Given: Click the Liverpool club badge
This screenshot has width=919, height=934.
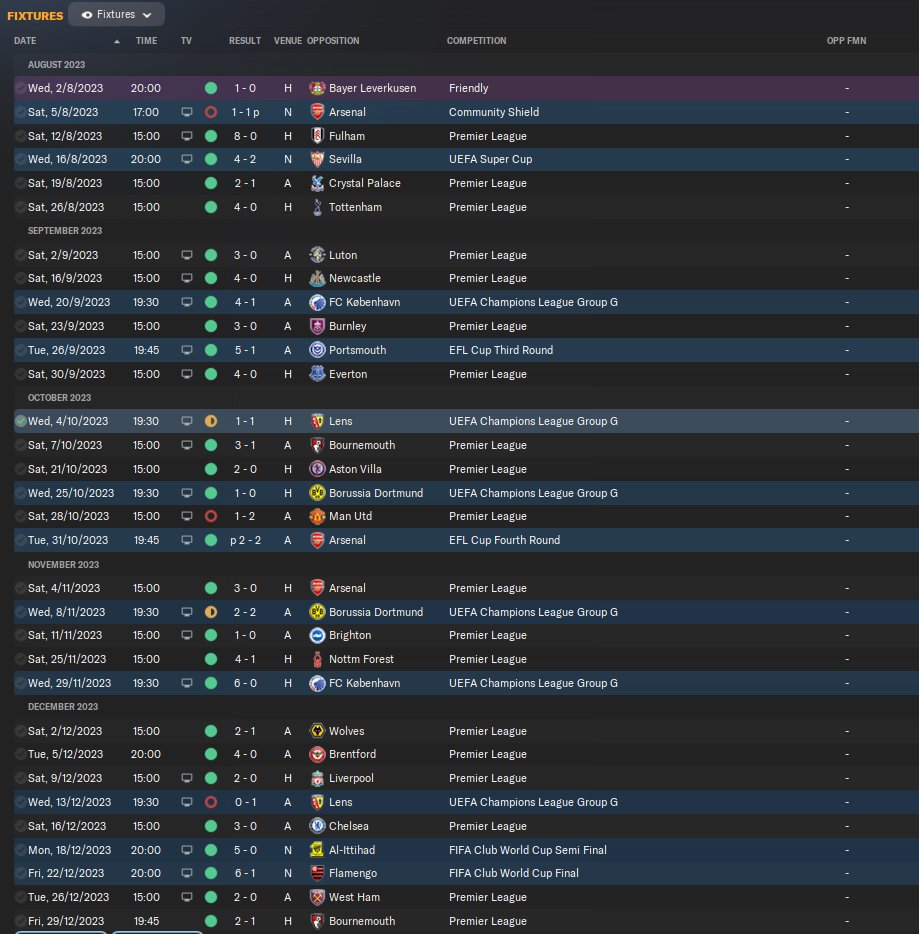Looking at the screenshot, I should pyautogui.click(x=317, y=778).
